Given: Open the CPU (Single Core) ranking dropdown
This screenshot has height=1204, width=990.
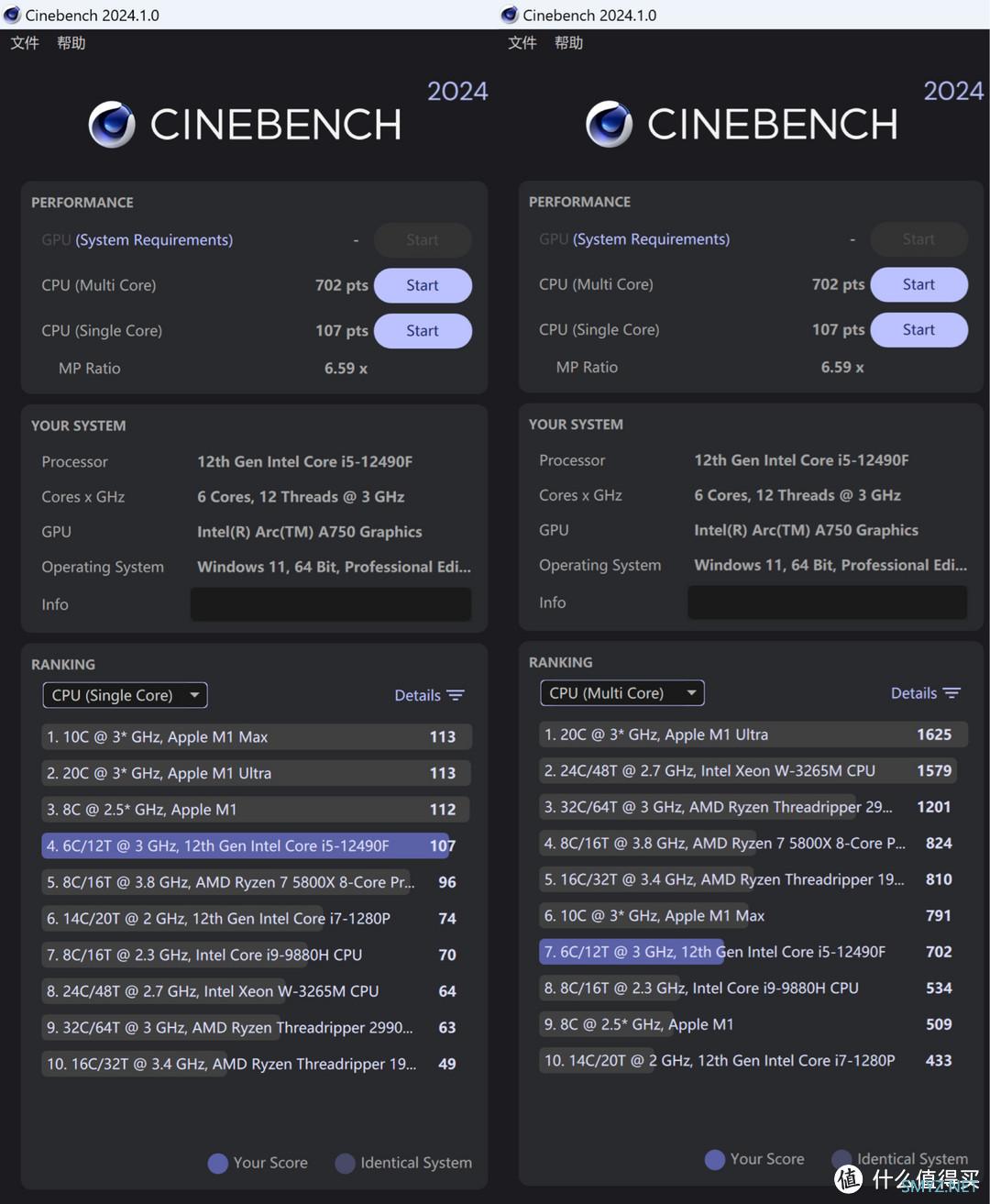Looking at the screenshot, I should [125, 695].
